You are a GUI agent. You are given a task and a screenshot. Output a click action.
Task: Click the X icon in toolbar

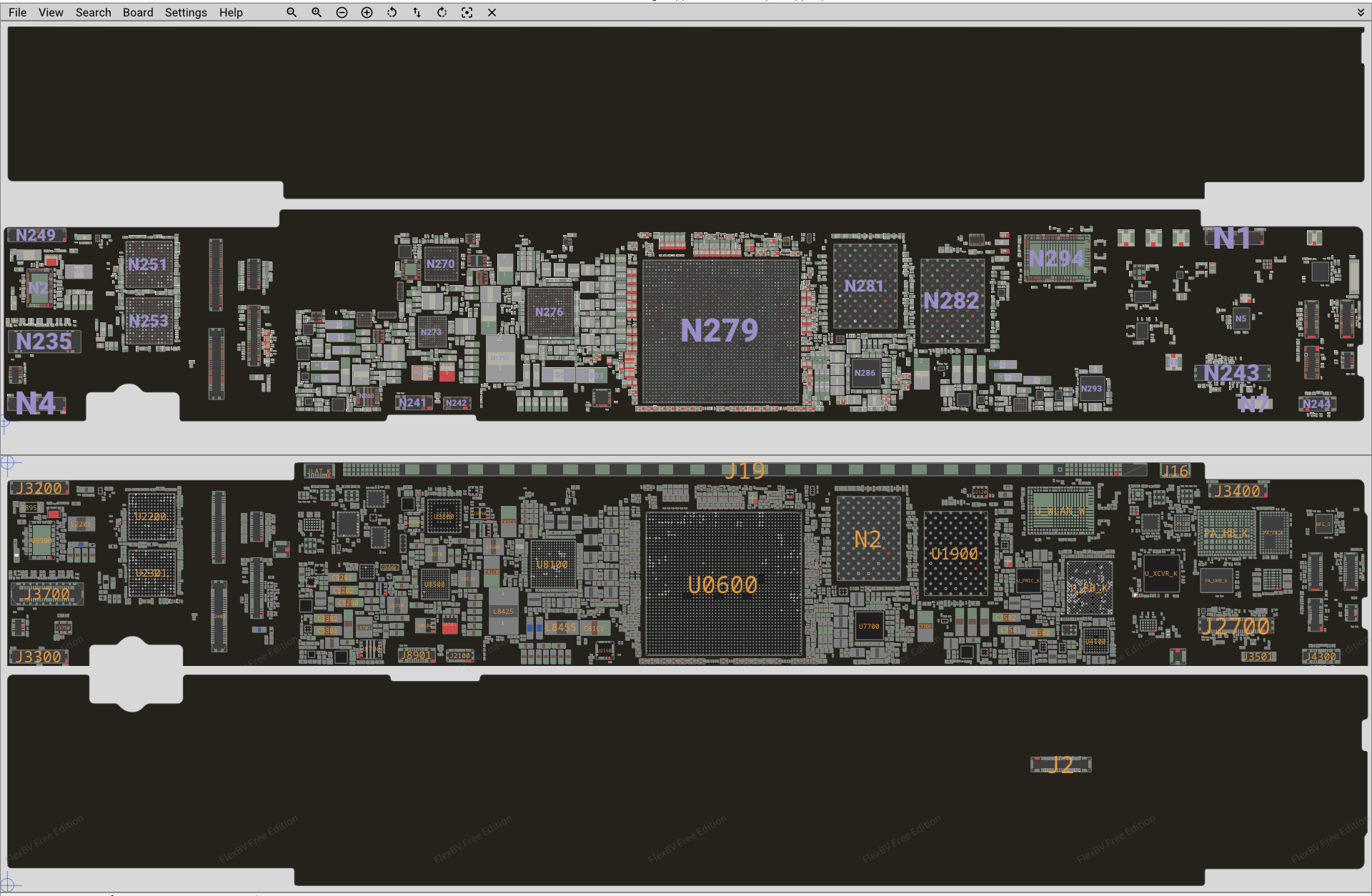click(x=492, y=12)
